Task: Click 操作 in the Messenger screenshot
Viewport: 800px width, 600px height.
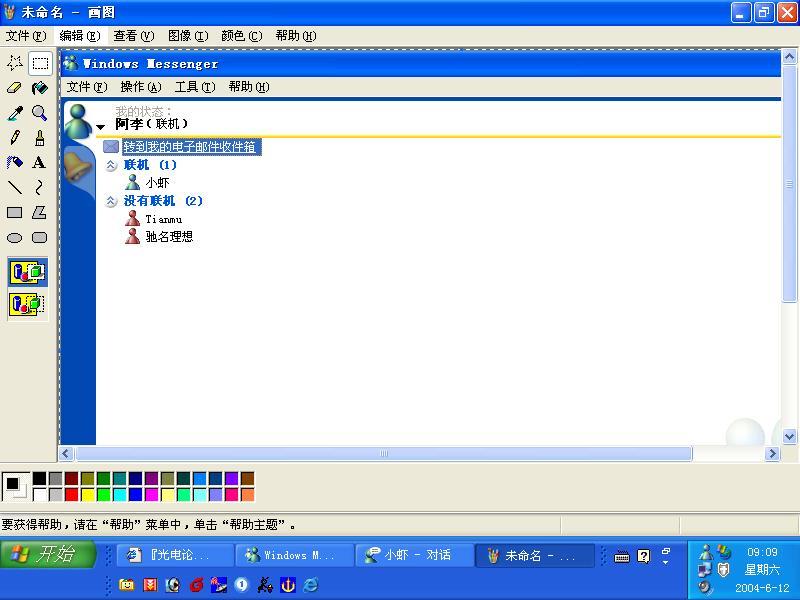Action: 141,87
